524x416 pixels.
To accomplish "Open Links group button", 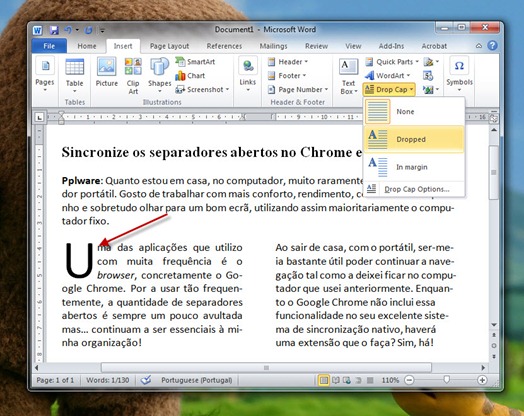I will [248, 75].
